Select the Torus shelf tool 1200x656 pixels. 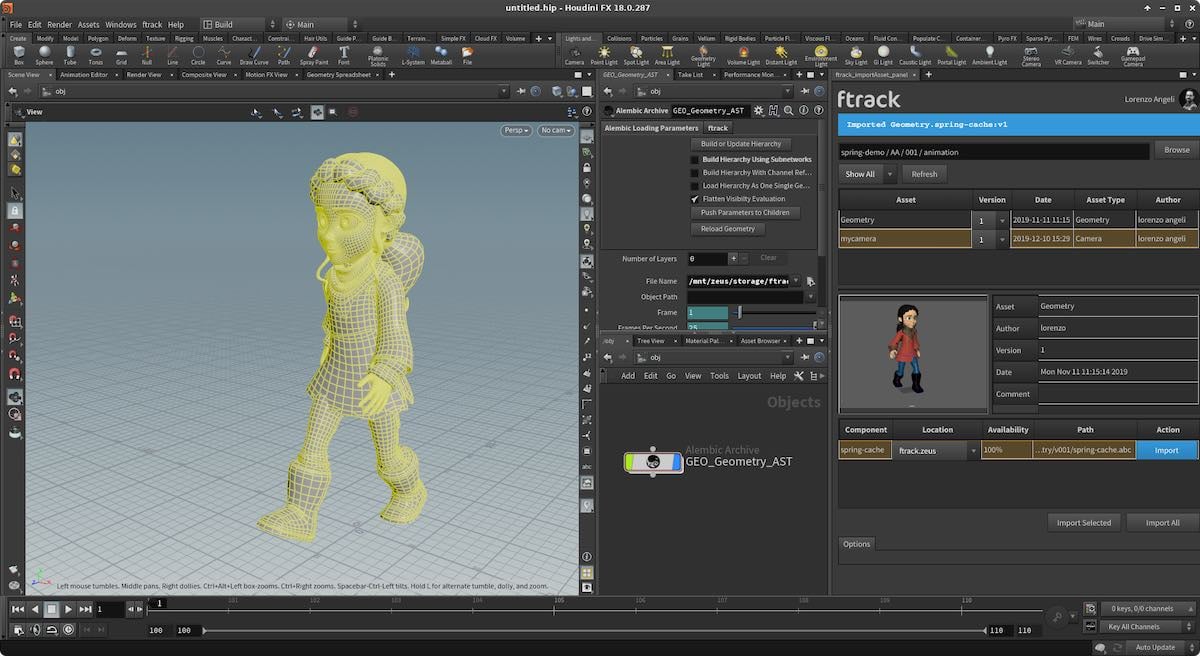95,55
